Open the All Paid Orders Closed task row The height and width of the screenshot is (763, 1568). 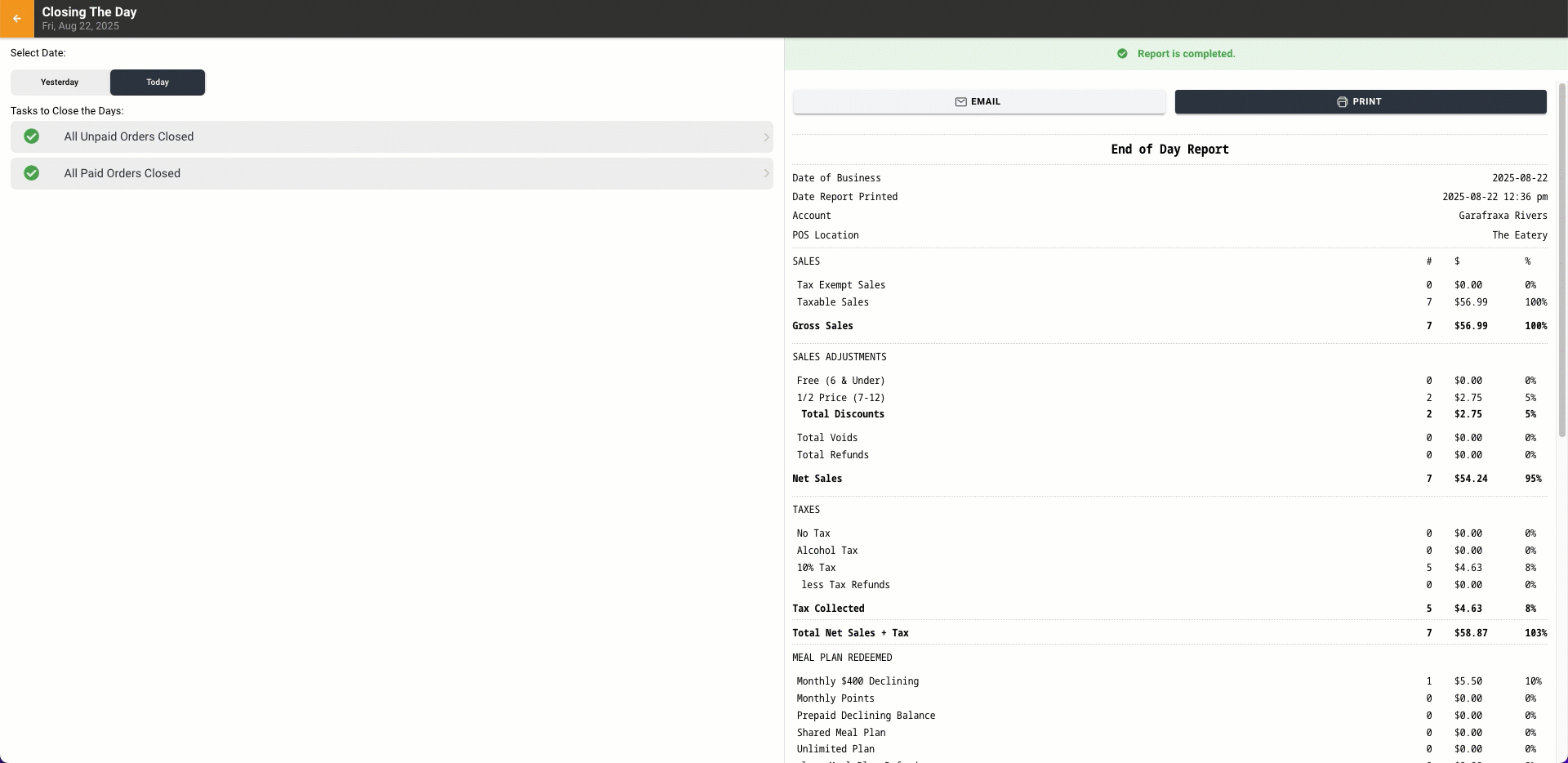tap(392, 173)
